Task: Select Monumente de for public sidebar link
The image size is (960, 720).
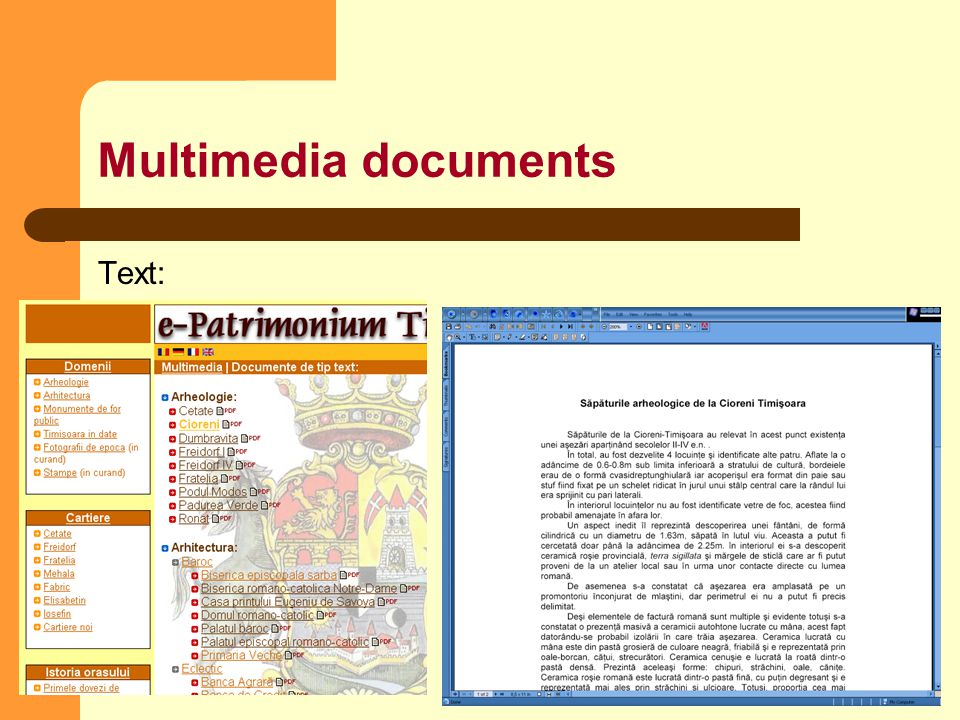Action: pos(77,414)
